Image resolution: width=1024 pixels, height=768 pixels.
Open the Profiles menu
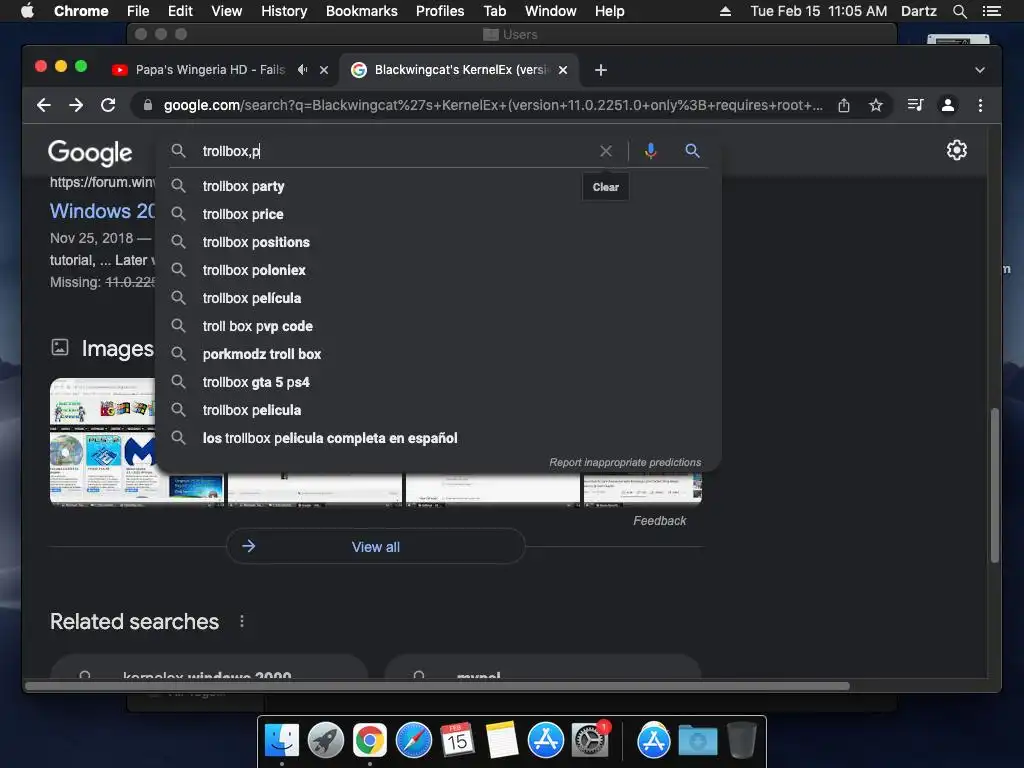[440, 11]
